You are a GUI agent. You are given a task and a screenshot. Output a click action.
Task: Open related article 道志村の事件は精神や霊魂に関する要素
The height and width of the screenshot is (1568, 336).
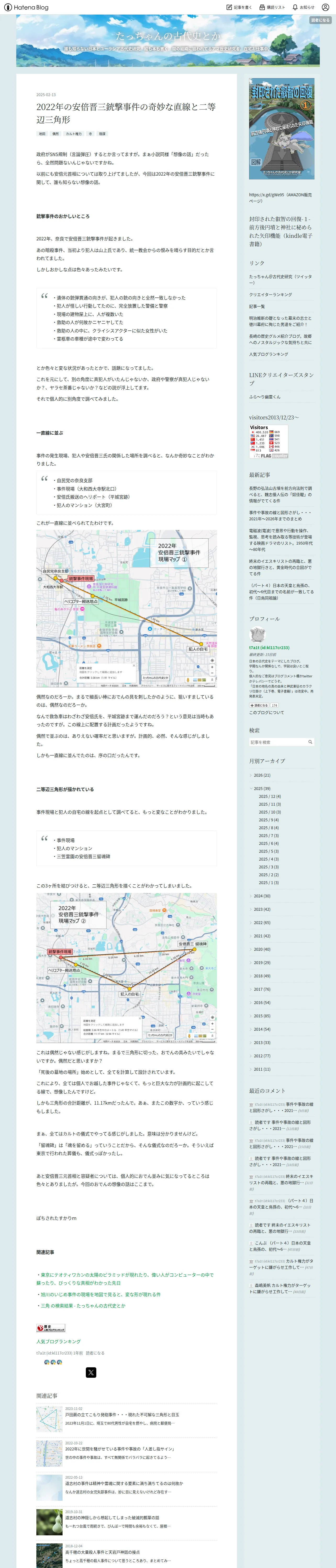(x=124, y=1483)
